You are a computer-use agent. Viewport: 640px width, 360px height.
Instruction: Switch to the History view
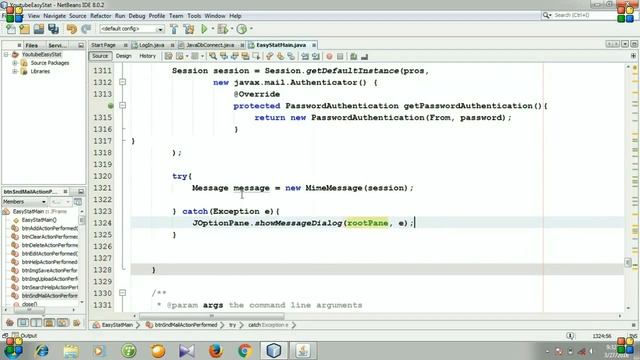147,56
